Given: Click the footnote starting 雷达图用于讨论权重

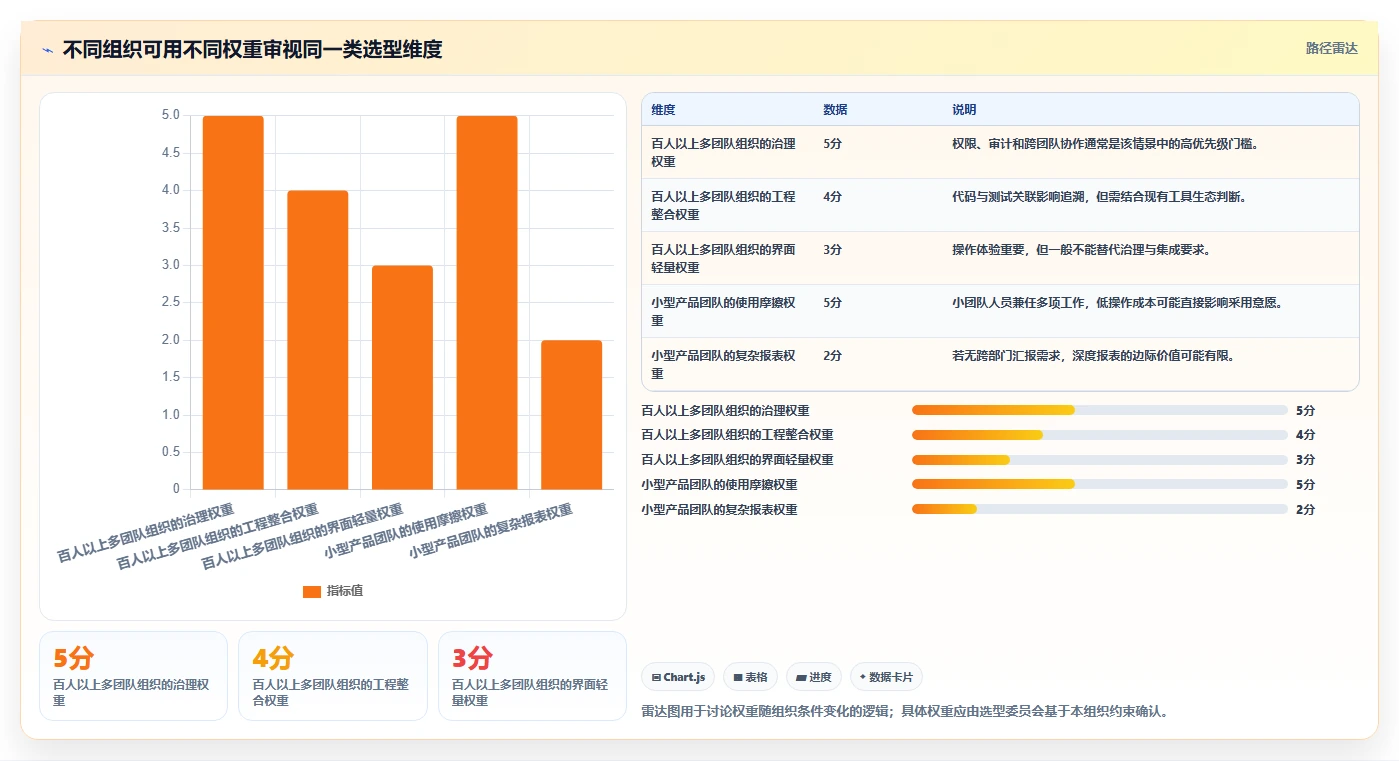Looking at the screenshot, I should point(904,712).
